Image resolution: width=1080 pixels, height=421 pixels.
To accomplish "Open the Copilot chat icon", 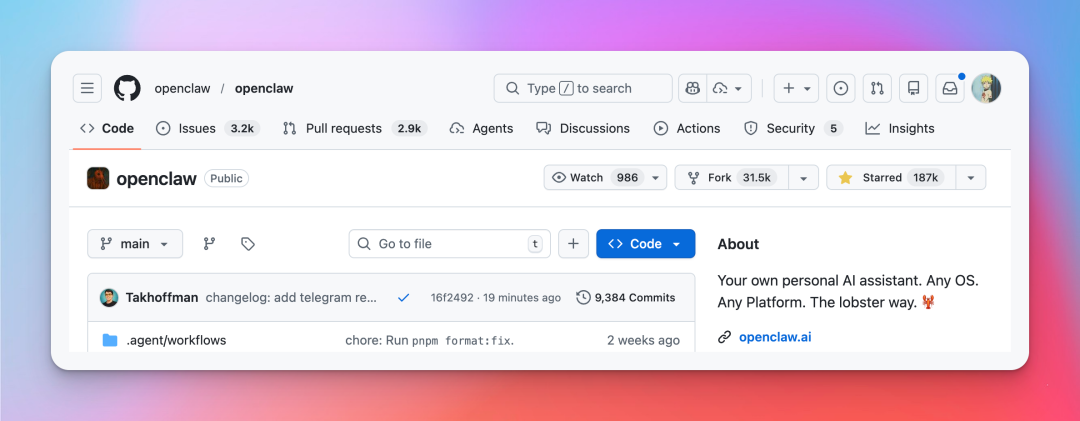I will [x=693, y=88].
